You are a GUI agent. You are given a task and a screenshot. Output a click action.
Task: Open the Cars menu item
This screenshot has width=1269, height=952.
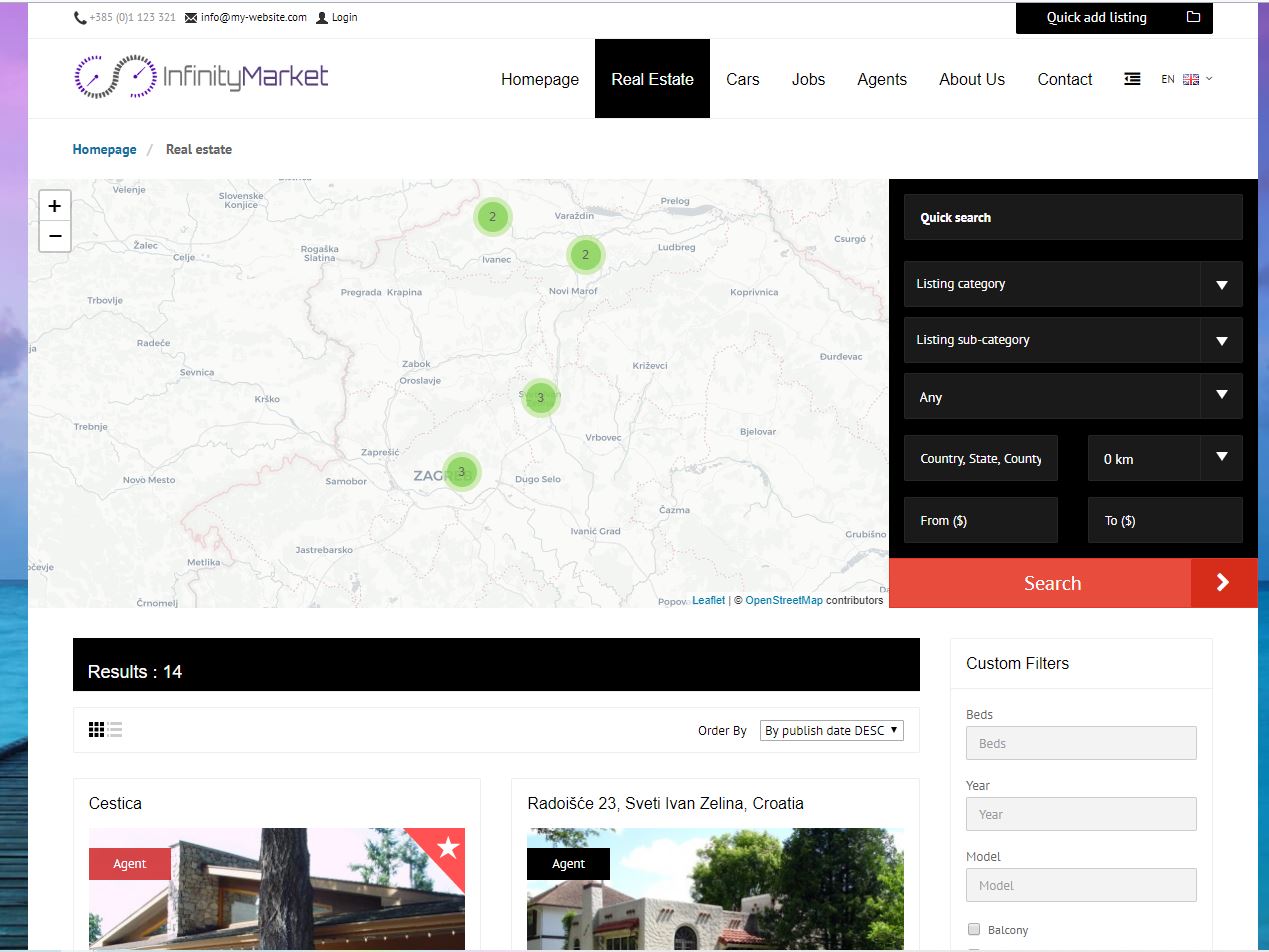click(x=742, y=79)
